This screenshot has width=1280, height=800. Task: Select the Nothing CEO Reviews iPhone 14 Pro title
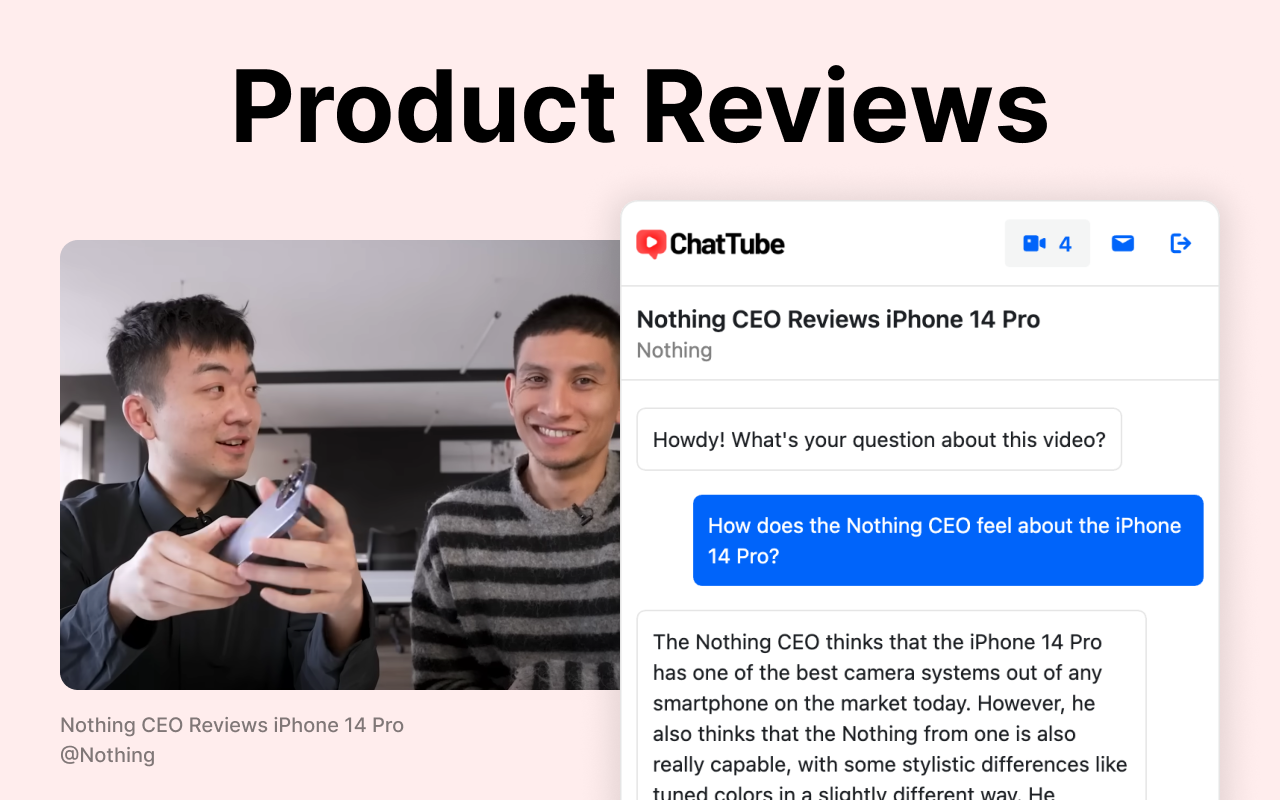(838, 319)
